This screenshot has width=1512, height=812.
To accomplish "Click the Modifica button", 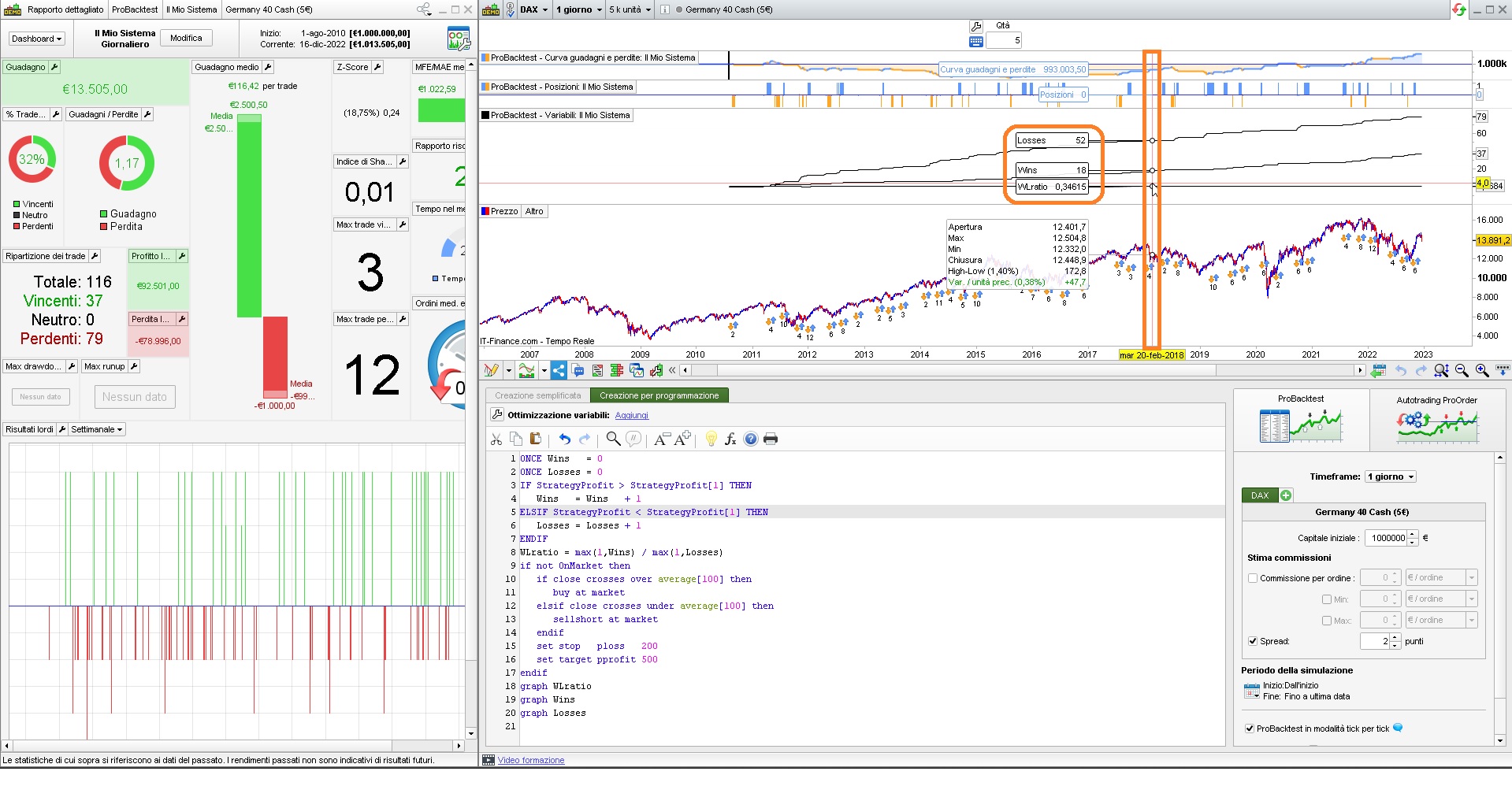I will (x=186, y=38).
